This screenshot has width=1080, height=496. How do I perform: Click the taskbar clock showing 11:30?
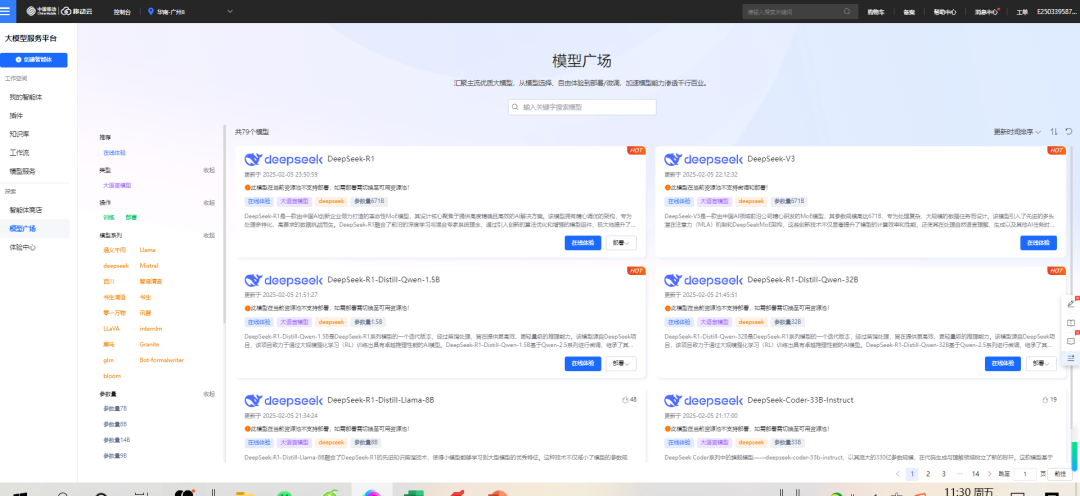click(x=968, y=491)
